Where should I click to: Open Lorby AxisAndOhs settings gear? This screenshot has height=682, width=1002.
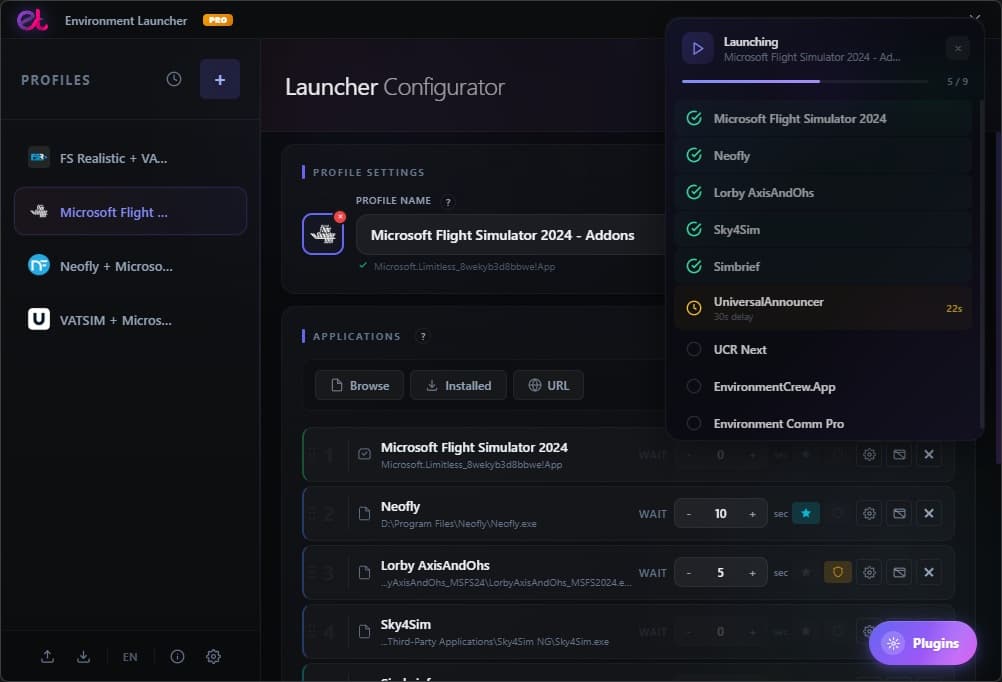869,572
